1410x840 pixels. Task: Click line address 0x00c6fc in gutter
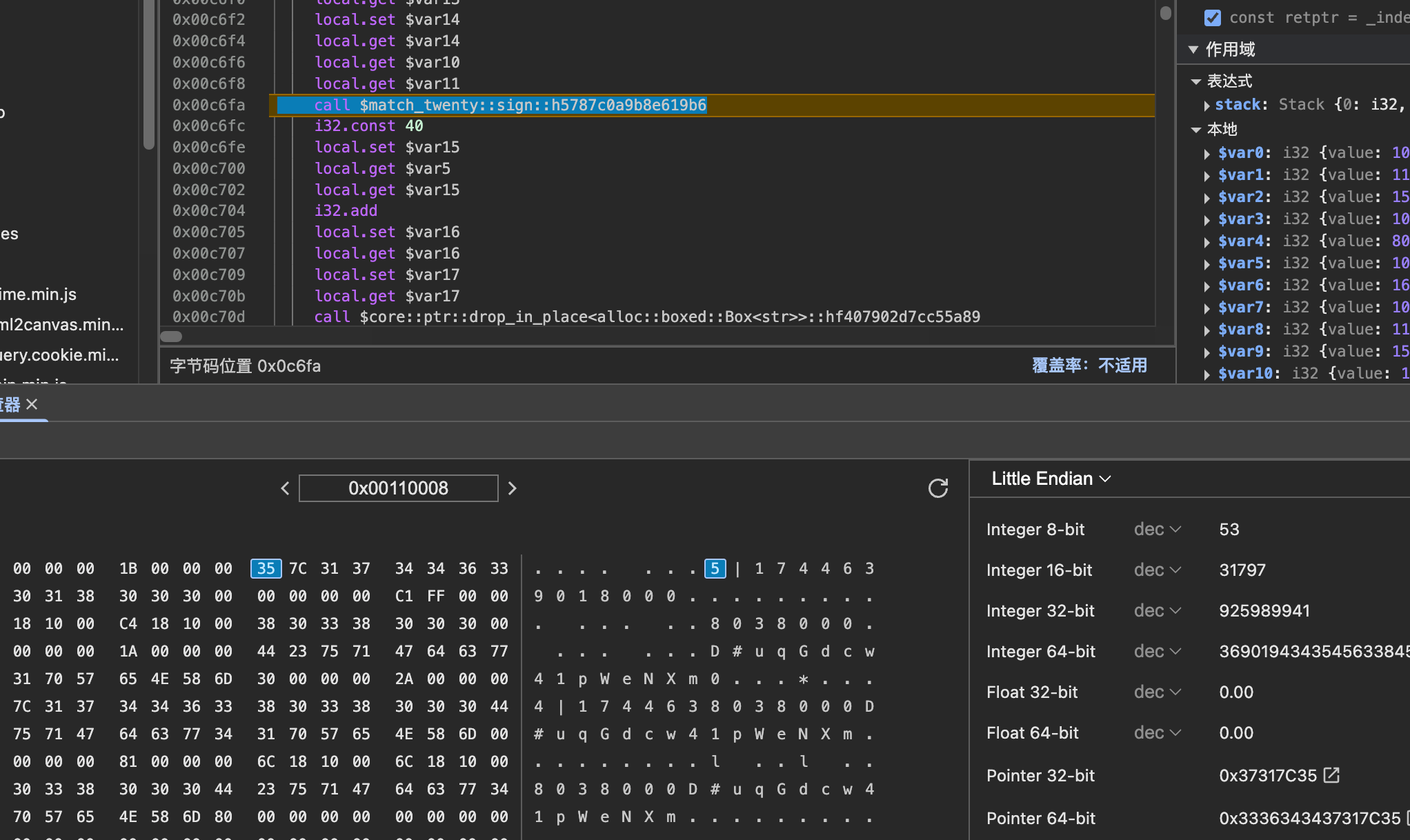pos(209,126)
